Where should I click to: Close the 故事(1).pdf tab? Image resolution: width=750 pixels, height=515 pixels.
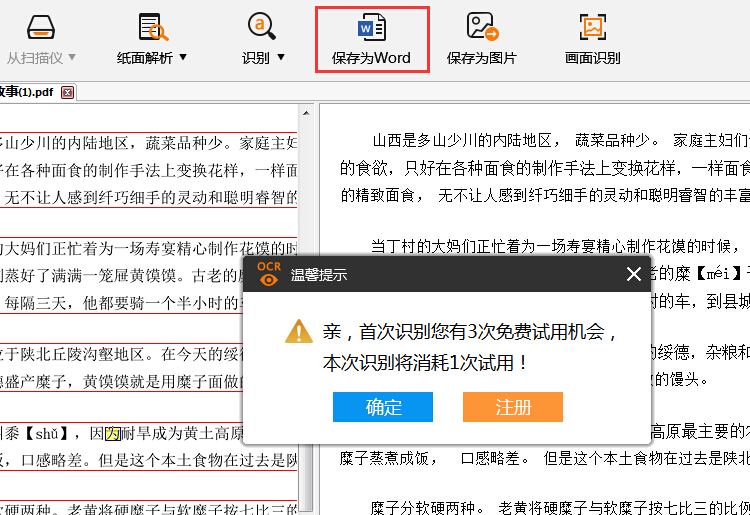(x=68, y=93)
